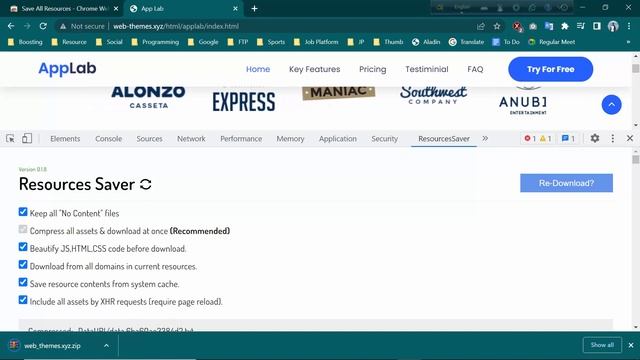The image size is (640, 360).
Task: Bookmark this page with the star icon
Action: tap(497, 26)
